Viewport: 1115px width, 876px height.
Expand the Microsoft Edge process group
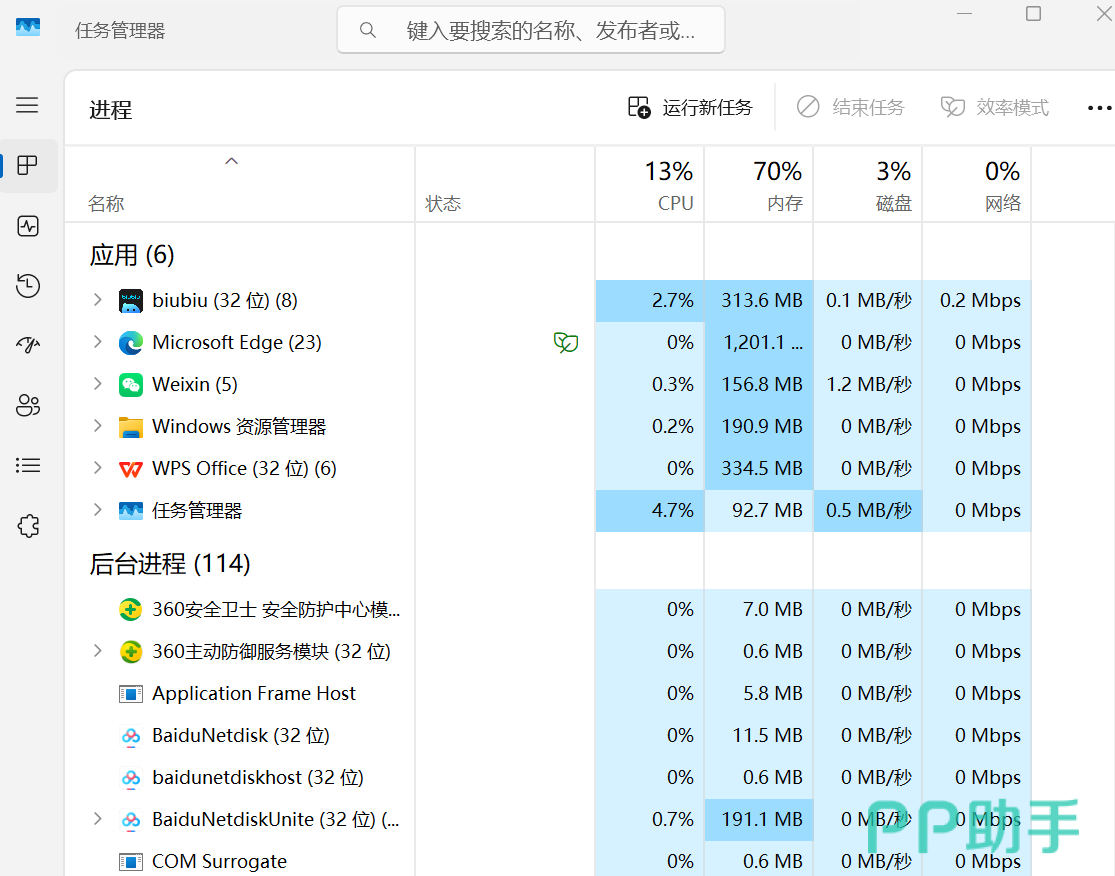(x=97, y=342)
